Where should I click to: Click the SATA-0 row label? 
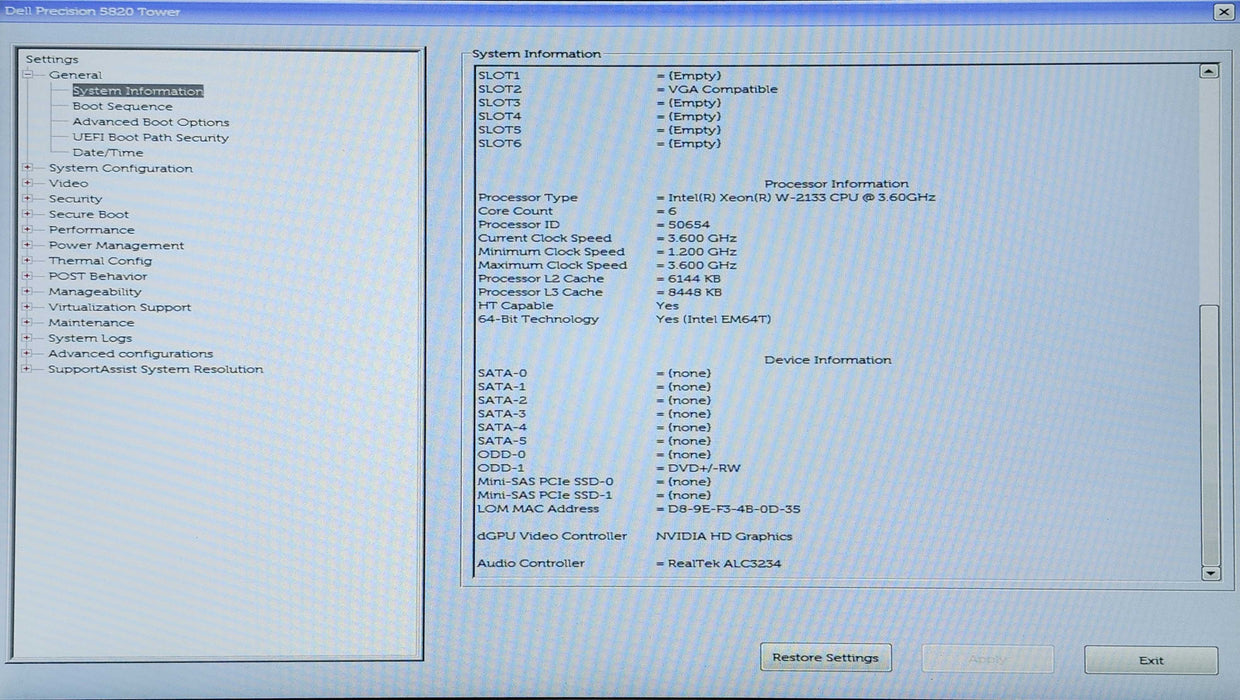(502, 374)
